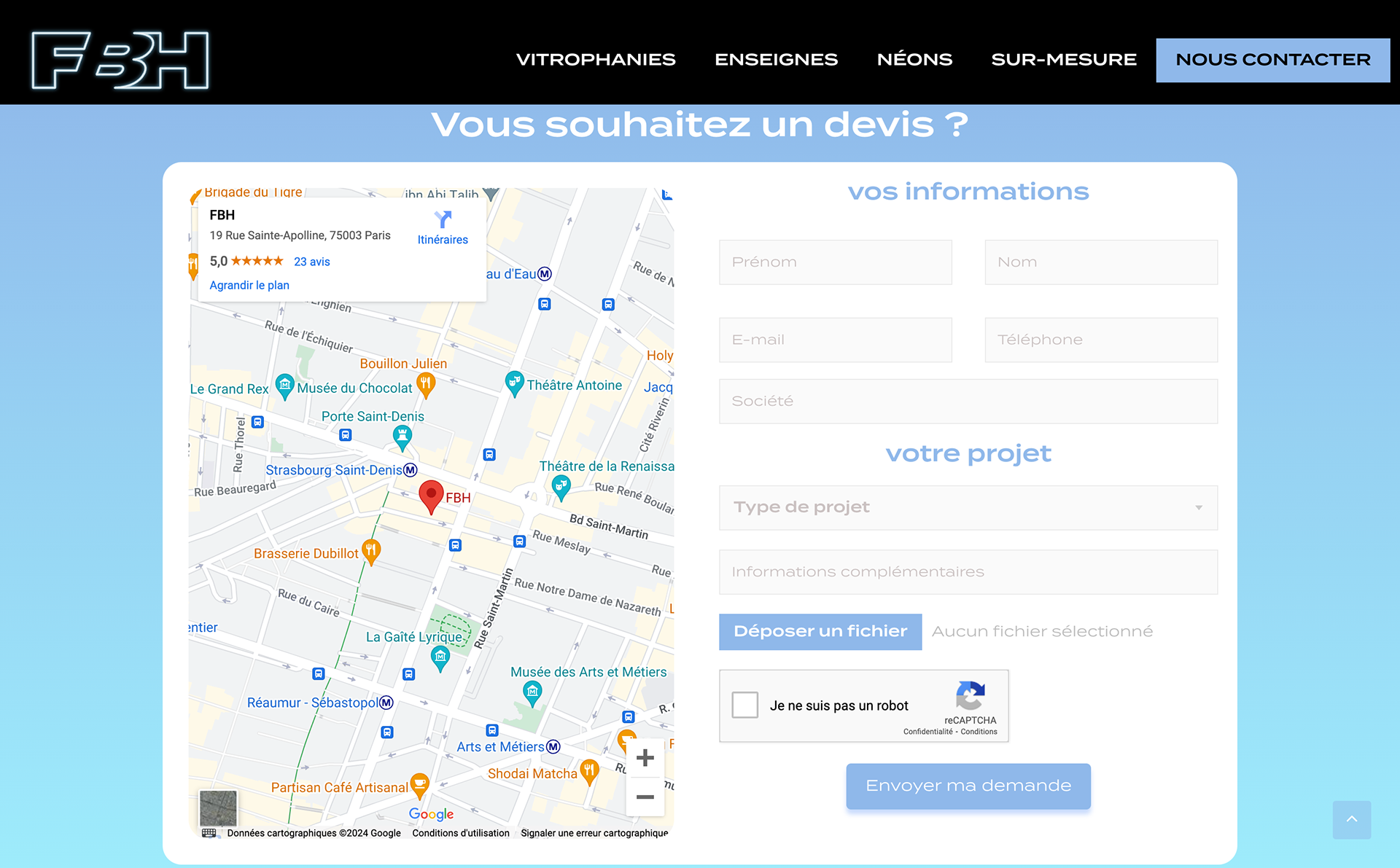Open the Sur-mesure menu item
This screenshot has width=1400, height=868.
click(x=1064, y=60)
